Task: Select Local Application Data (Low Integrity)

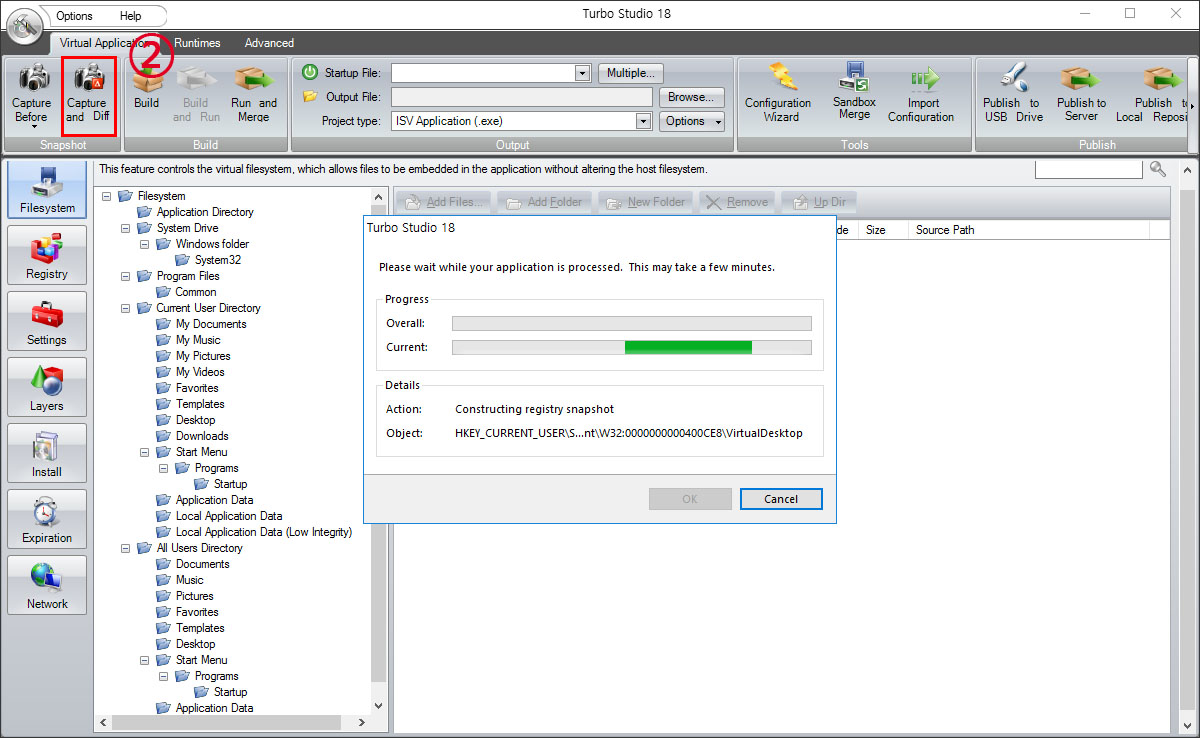Action: (x=264, y=532)
